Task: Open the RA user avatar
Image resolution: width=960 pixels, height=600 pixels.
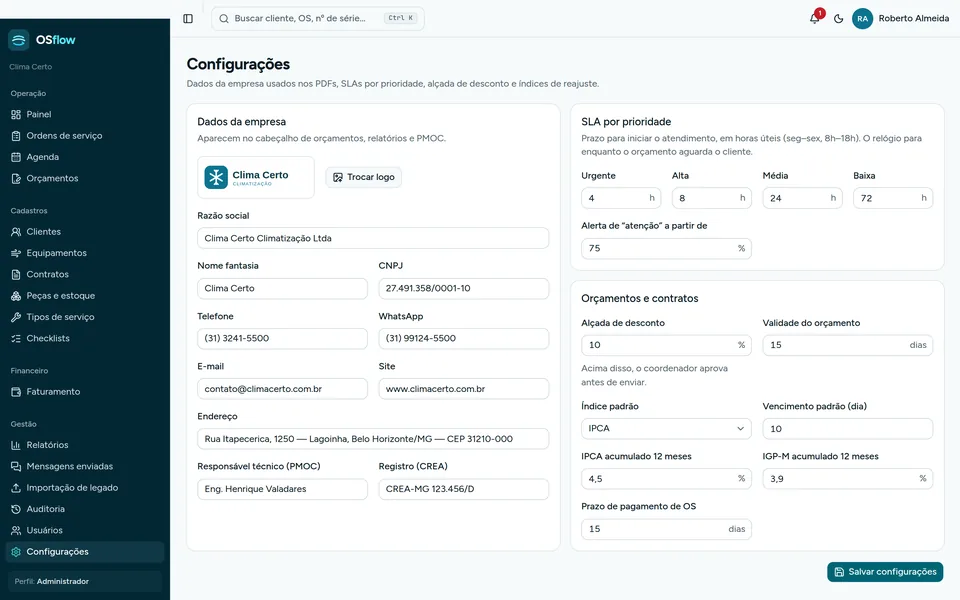Action: click(x=862, y=18)
